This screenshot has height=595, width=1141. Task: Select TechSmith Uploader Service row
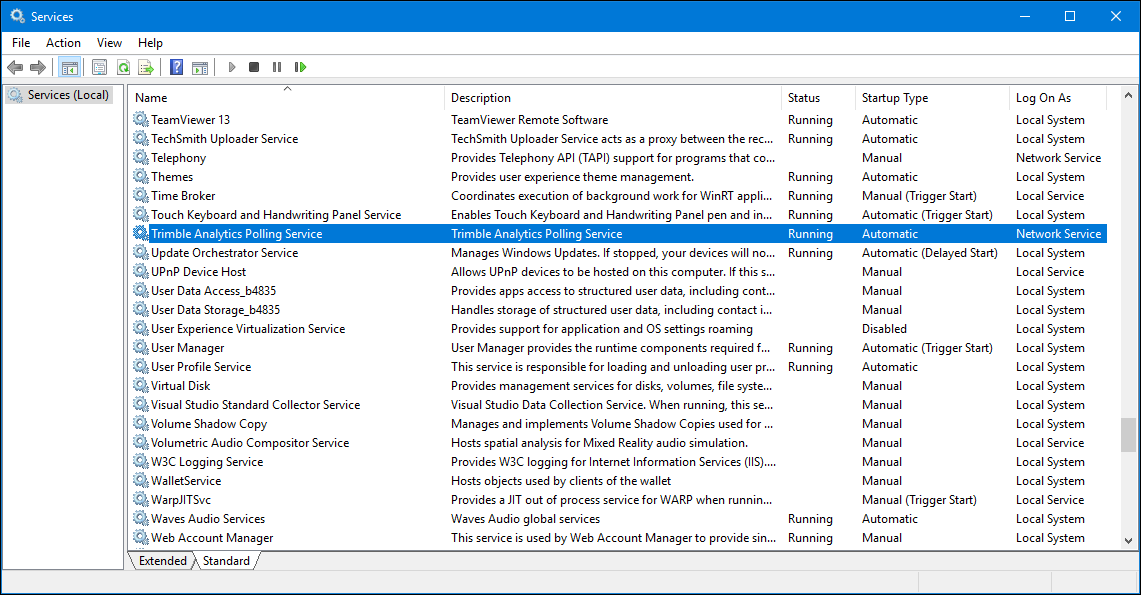point(619,138)
